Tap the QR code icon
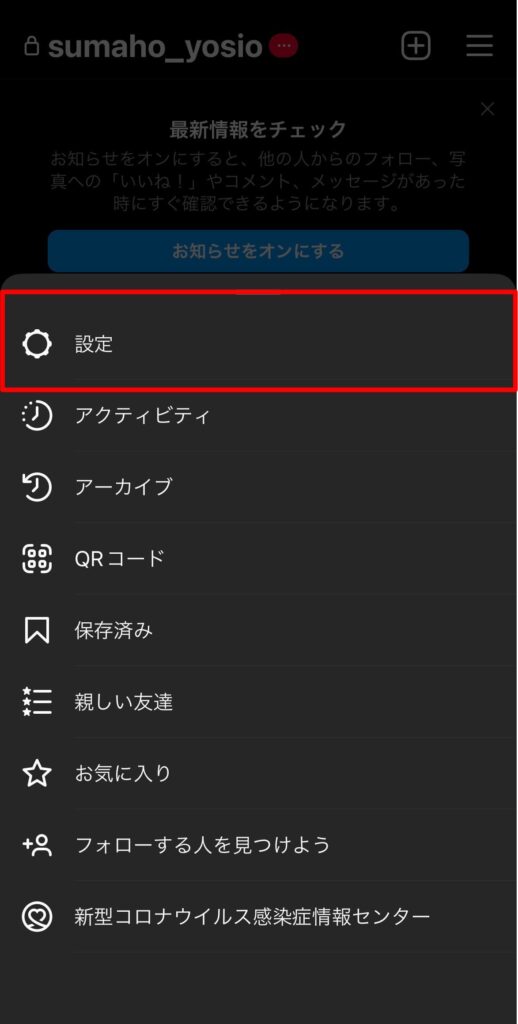The height and width of the screenshot is (1024, 518). point(37,558)
